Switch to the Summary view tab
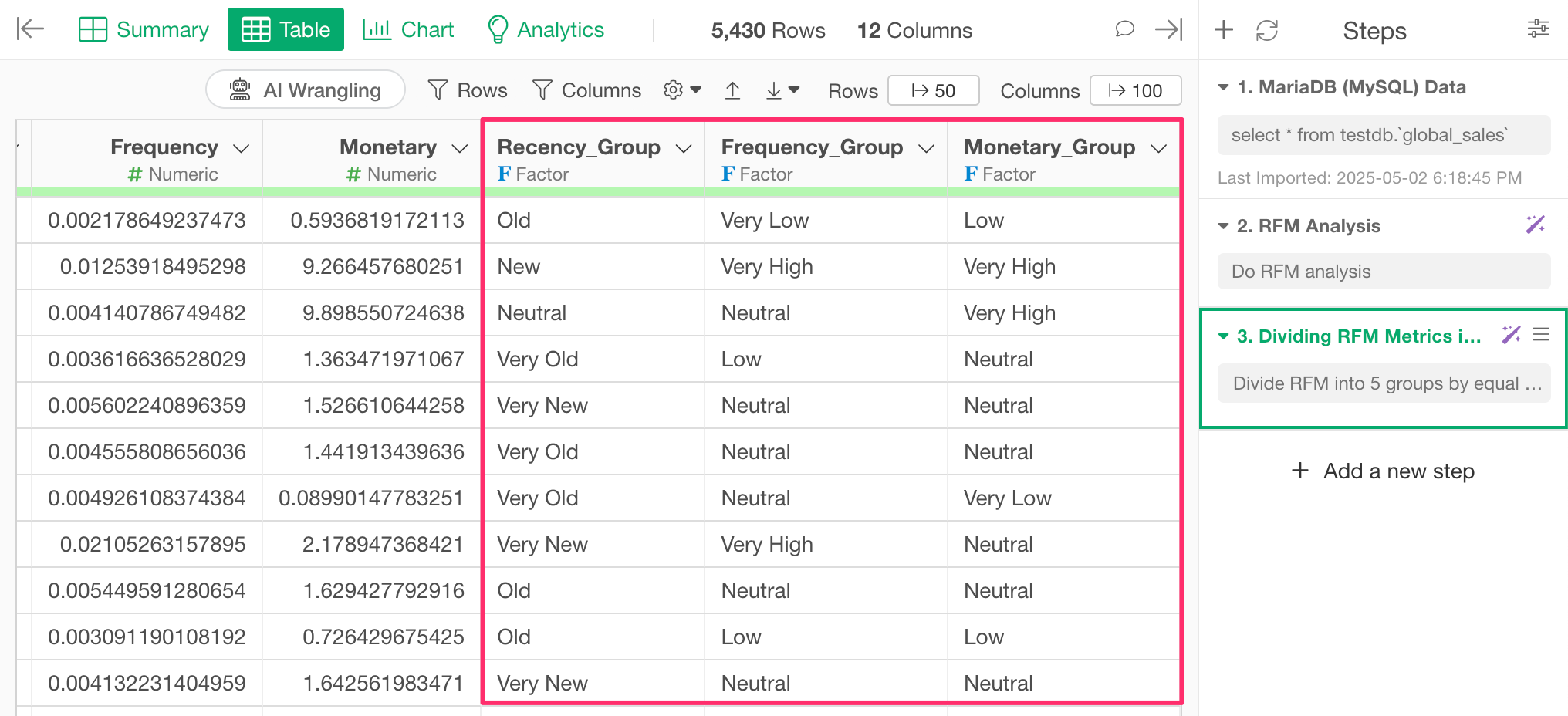Viewport: 1568px width, 716px height. click(x=144, y=29)
